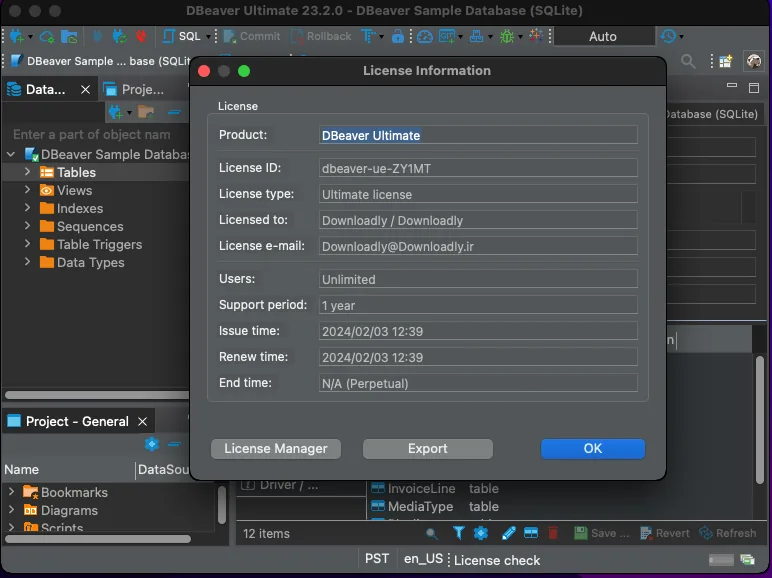This screenshot has height=578, width=772.
Task: Click the project panel settings gear icon
Action: pos(152,444)
